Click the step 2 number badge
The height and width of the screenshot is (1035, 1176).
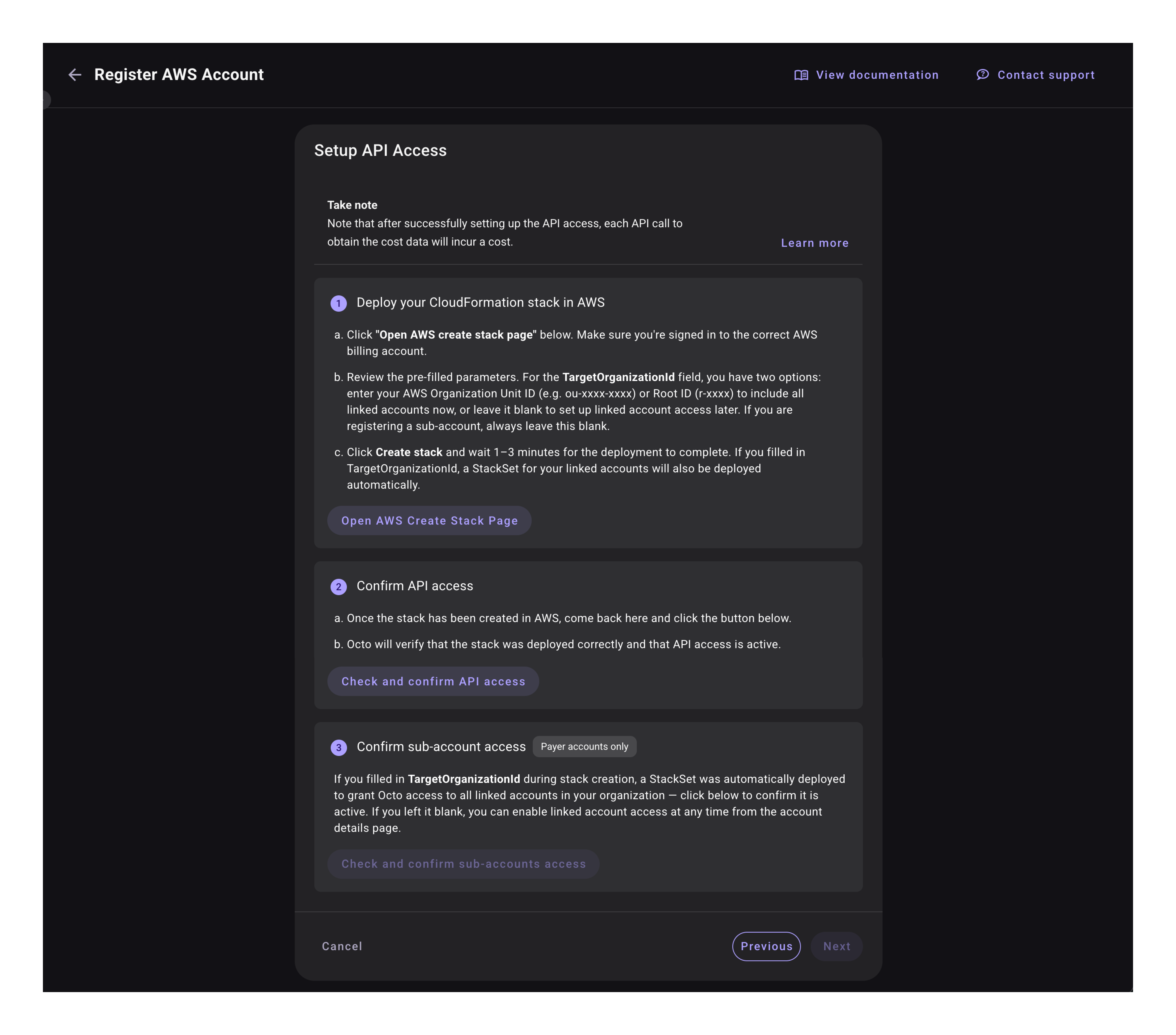click(338, 587)
